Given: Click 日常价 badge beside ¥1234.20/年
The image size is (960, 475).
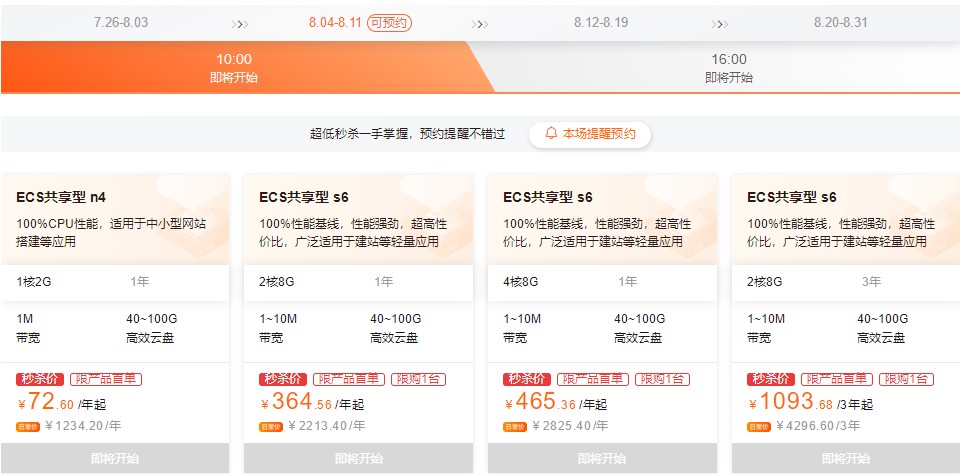Looking at the screenshot, I should click(x=28, y=427).
